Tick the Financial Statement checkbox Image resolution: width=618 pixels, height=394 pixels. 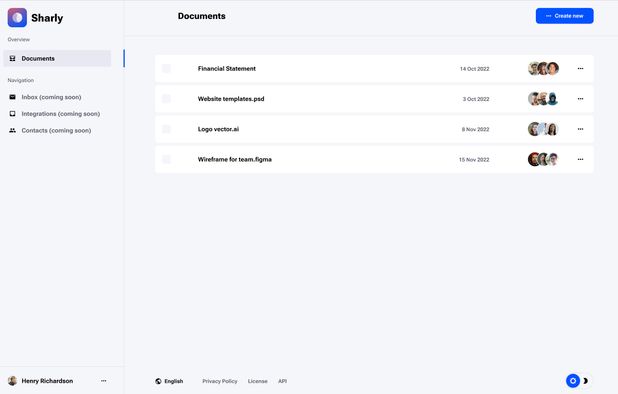coord(166,69)
